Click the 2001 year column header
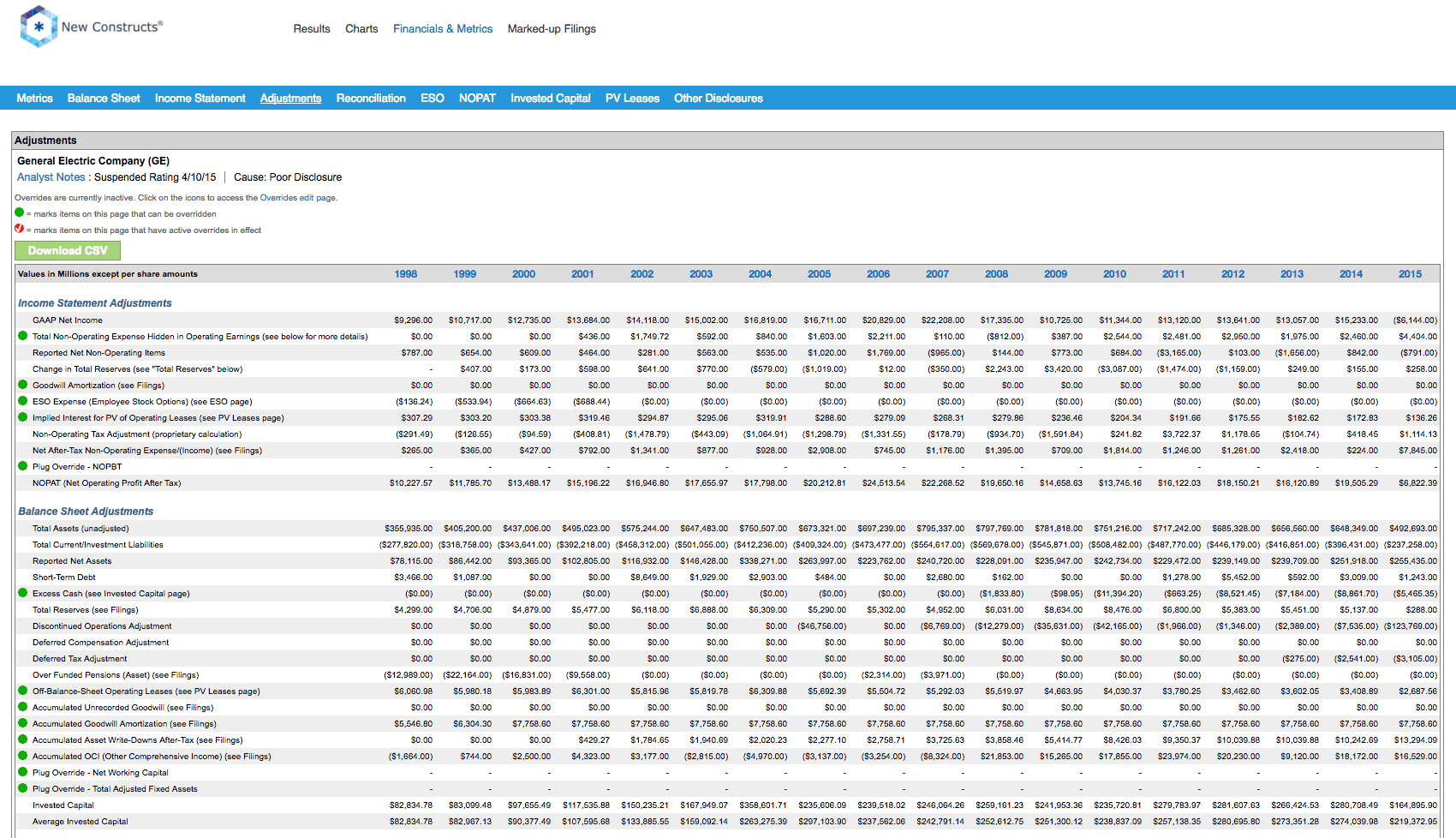Image resolution: width=1456 pixels, height=838 pixels. (582, 273)
